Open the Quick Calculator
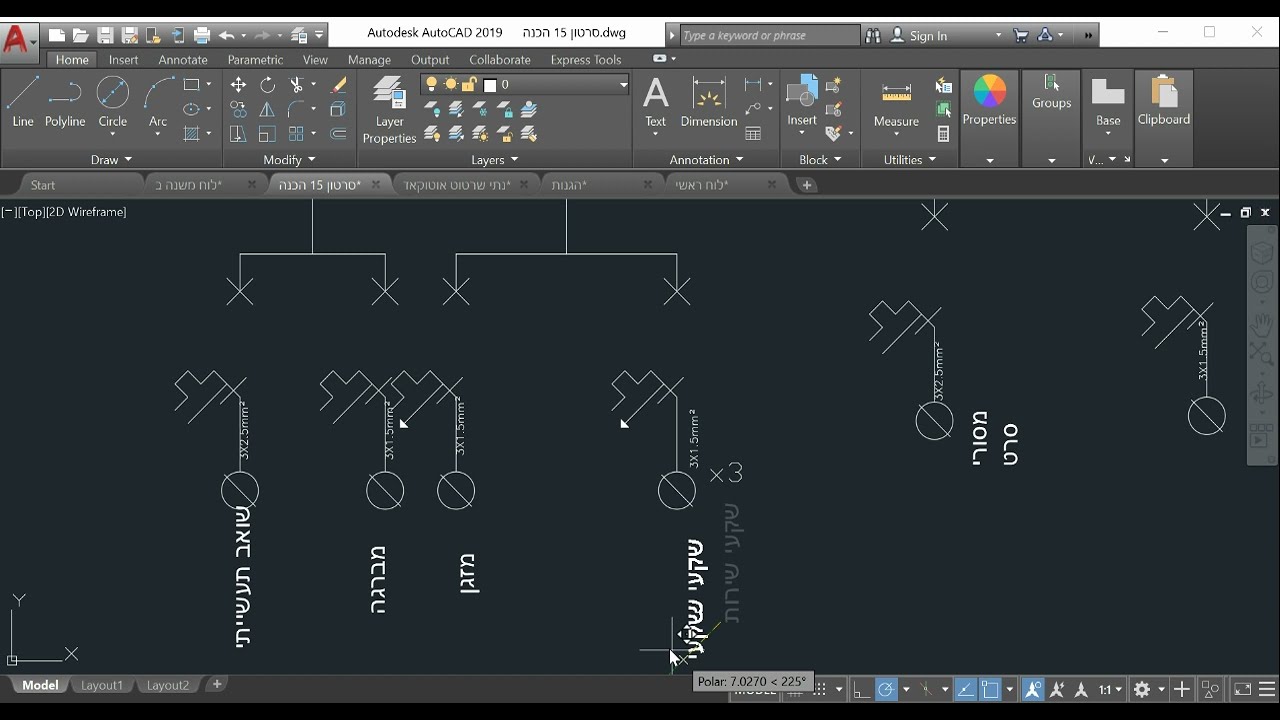Viewport: 1280px width, 720px height. click(x=943, y=134)
